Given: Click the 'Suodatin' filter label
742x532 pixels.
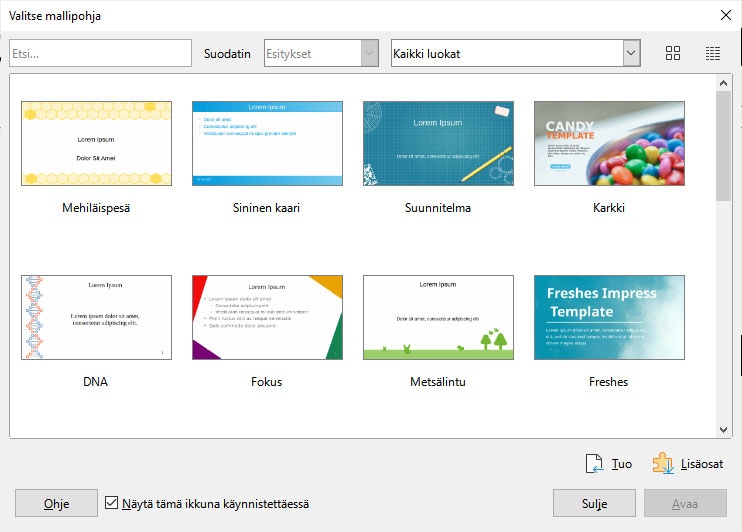Looking at the screenshot, I should pos(227,53).
